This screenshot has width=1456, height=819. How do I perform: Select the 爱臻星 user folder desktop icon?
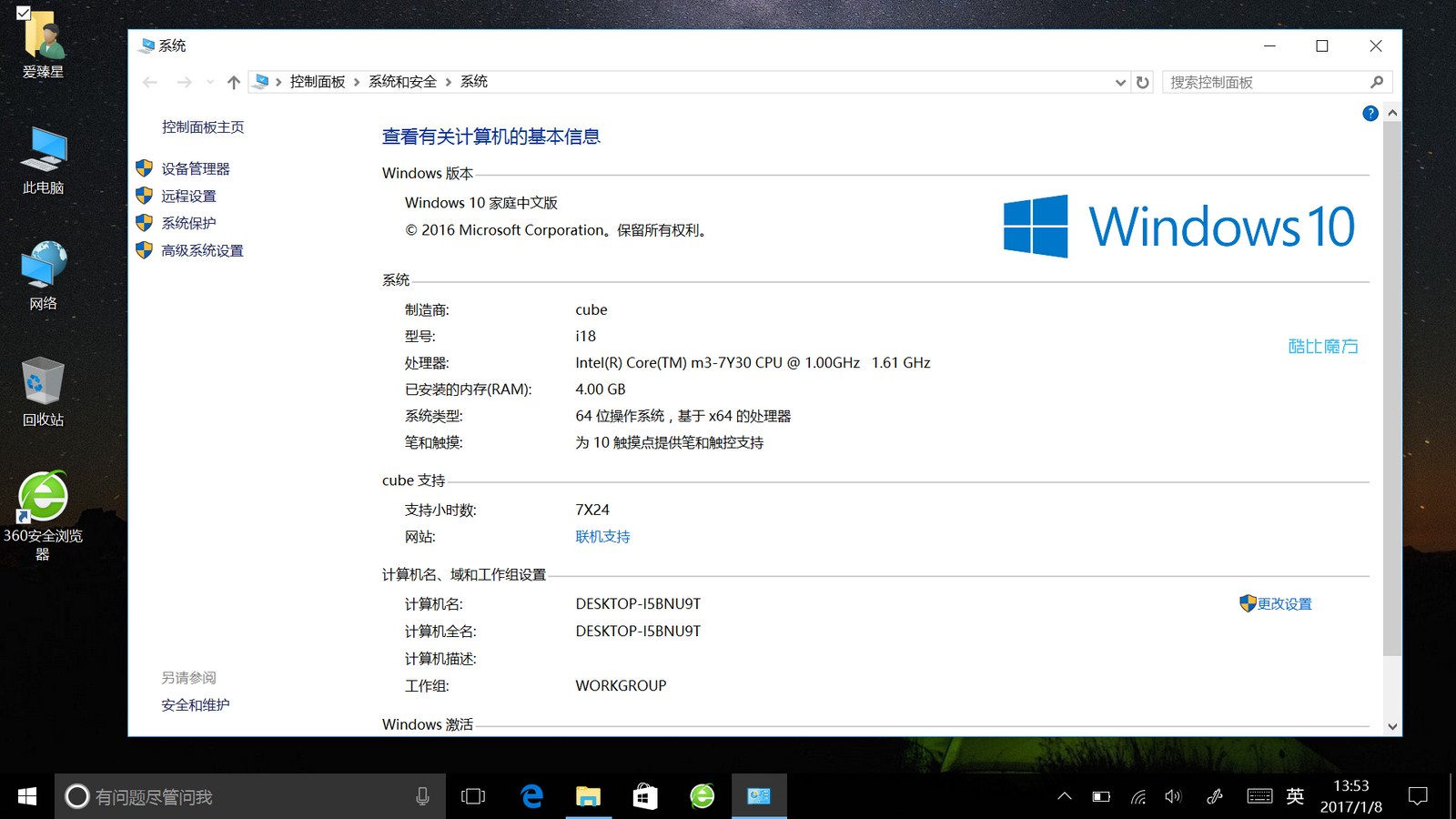(43, 44)
